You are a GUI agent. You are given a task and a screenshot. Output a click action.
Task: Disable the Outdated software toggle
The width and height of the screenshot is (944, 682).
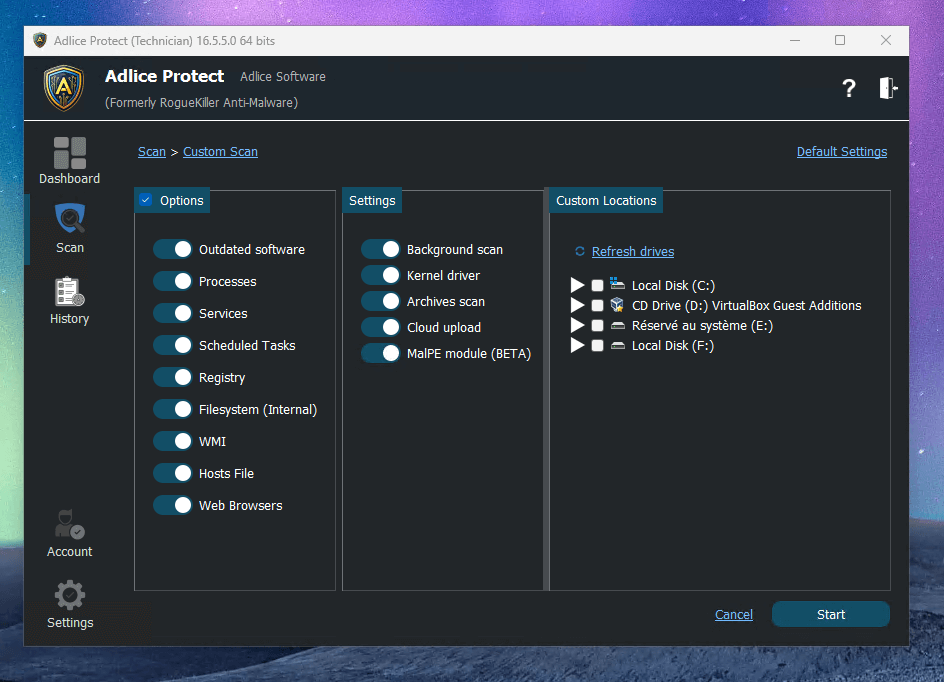pos(172,249)
